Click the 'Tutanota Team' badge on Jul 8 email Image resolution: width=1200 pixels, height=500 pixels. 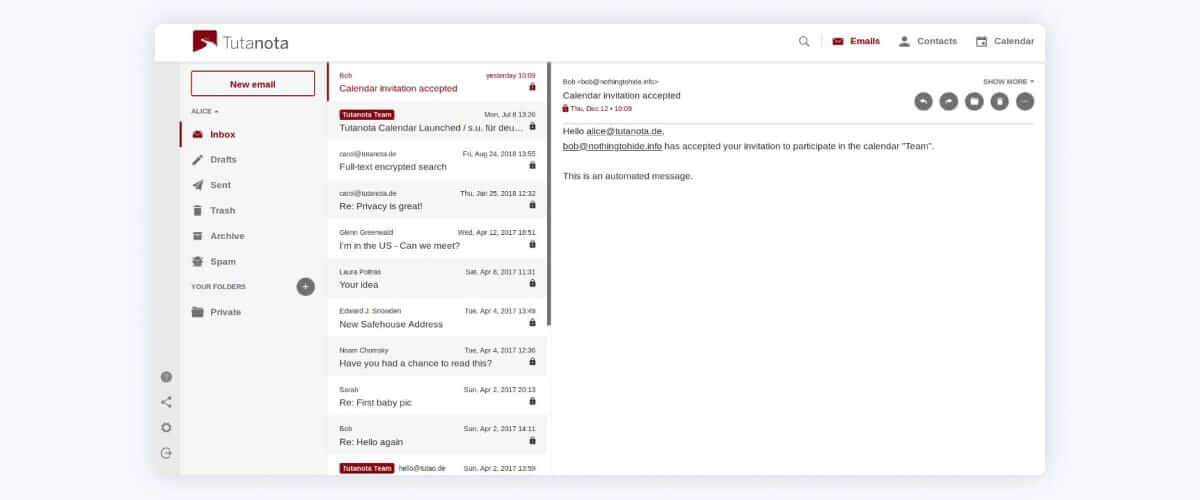366,114
